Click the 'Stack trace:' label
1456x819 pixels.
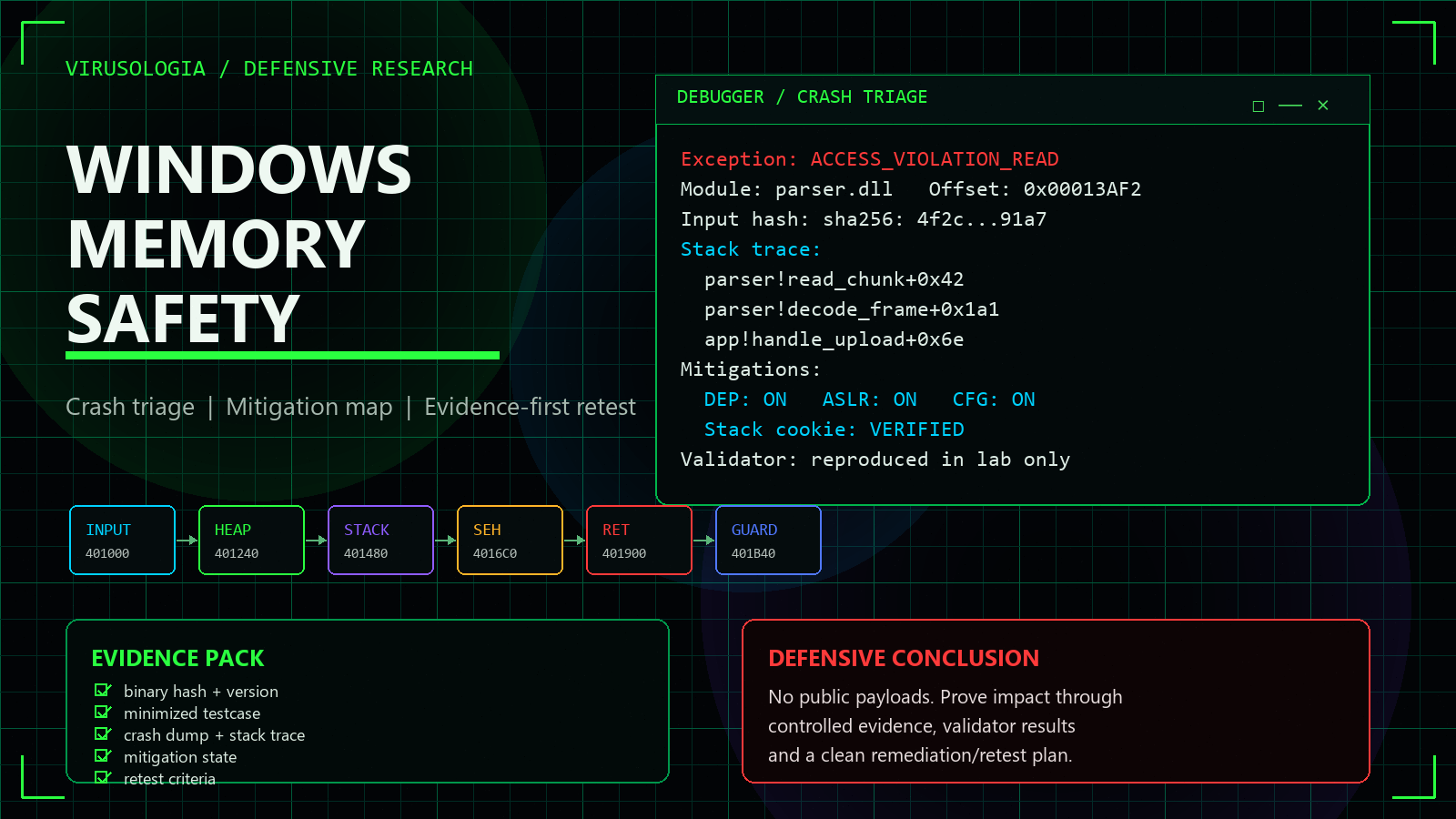click(751, 249)
